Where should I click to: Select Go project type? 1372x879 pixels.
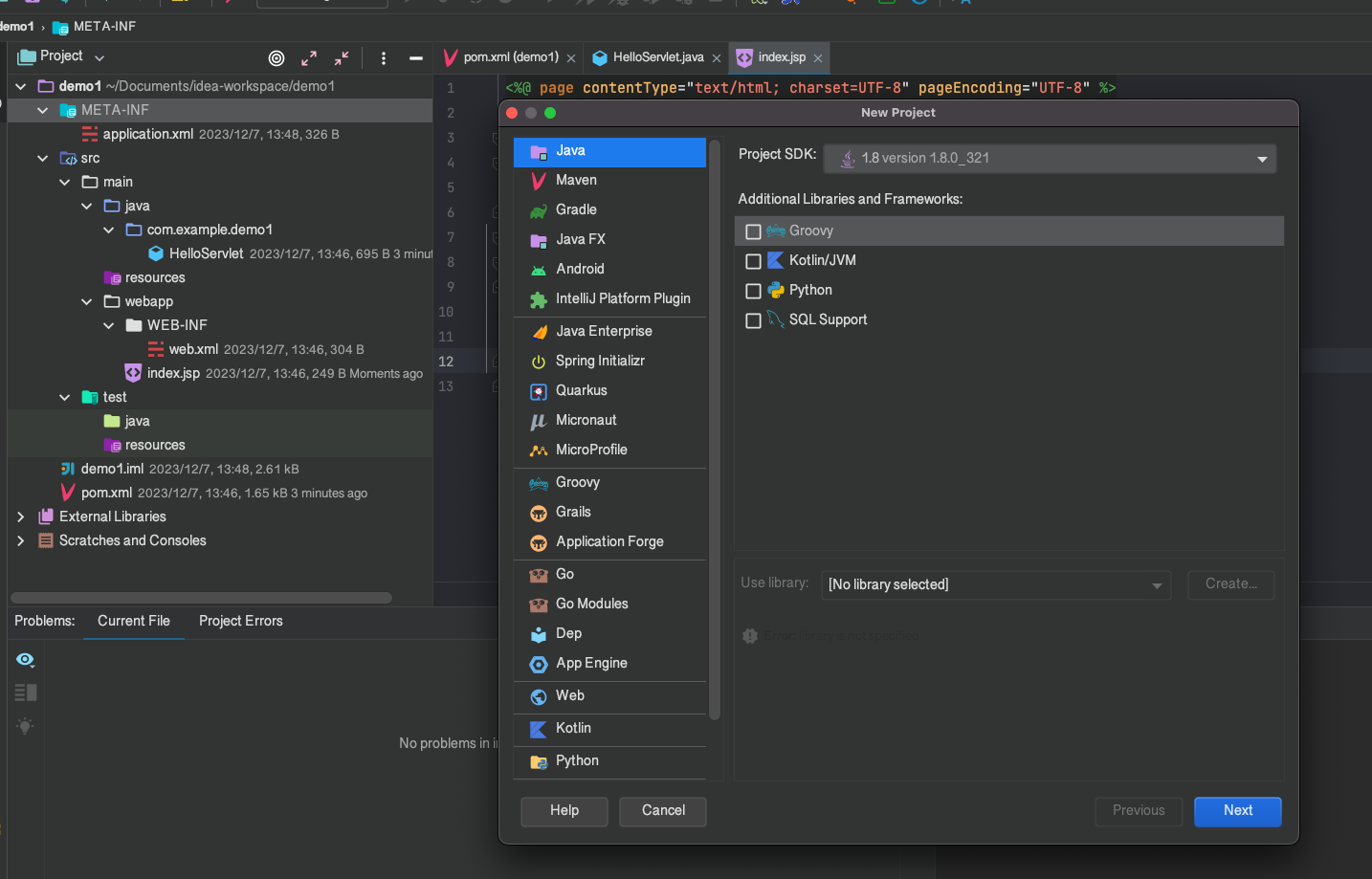[609, 574]
